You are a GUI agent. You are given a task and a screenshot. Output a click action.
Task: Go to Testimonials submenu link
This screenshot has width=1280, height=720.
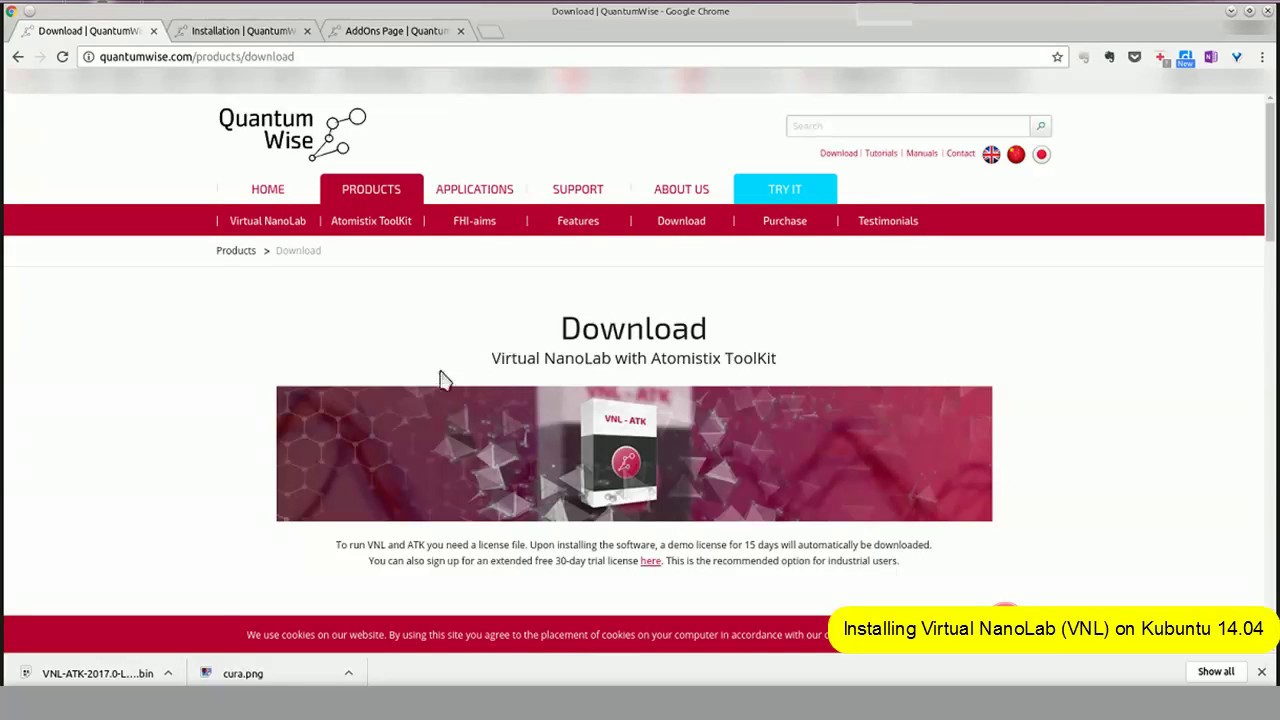point(888,221)
